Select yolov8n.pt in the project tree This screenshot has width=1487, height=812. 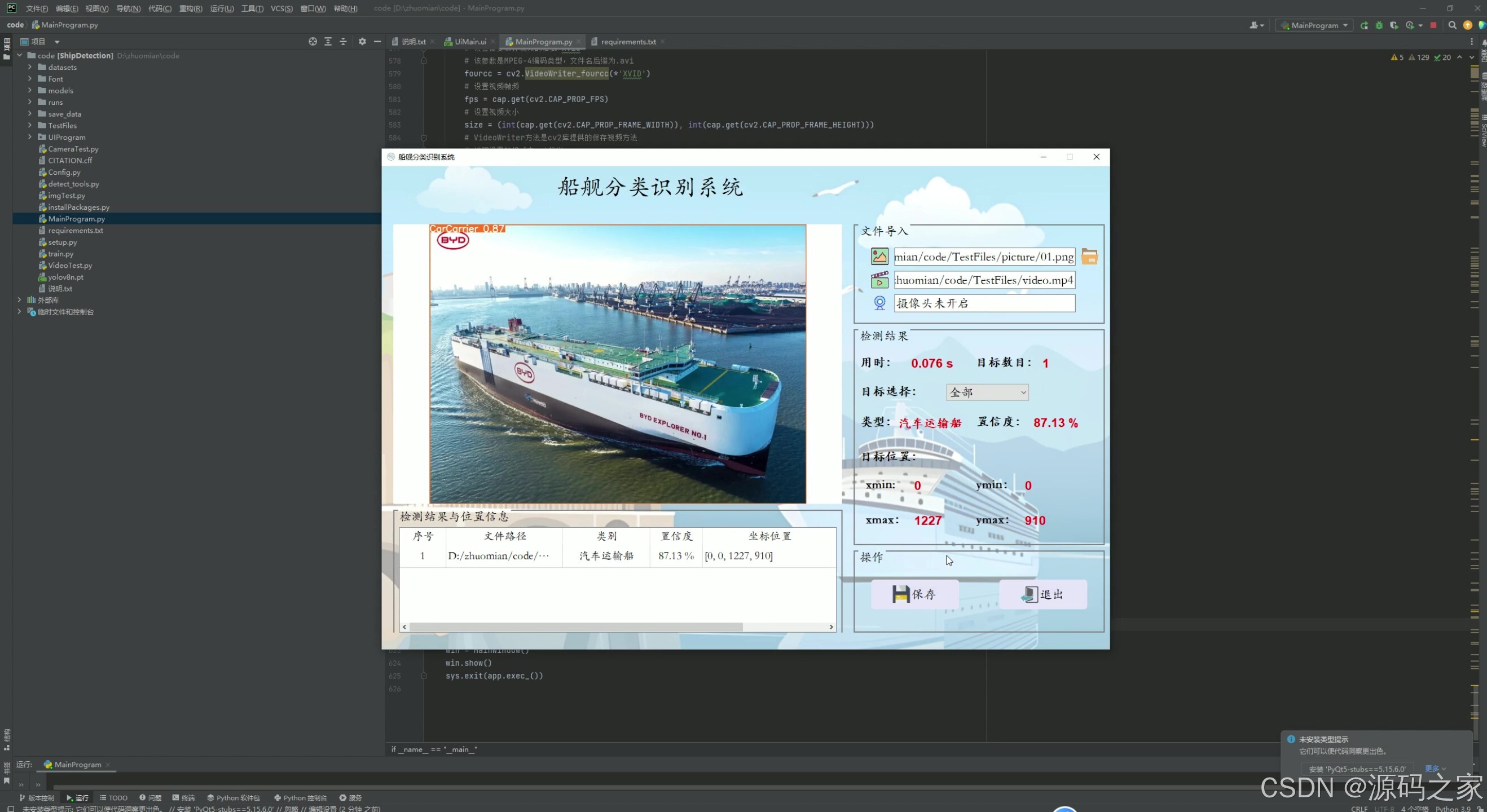pos(65,277)
